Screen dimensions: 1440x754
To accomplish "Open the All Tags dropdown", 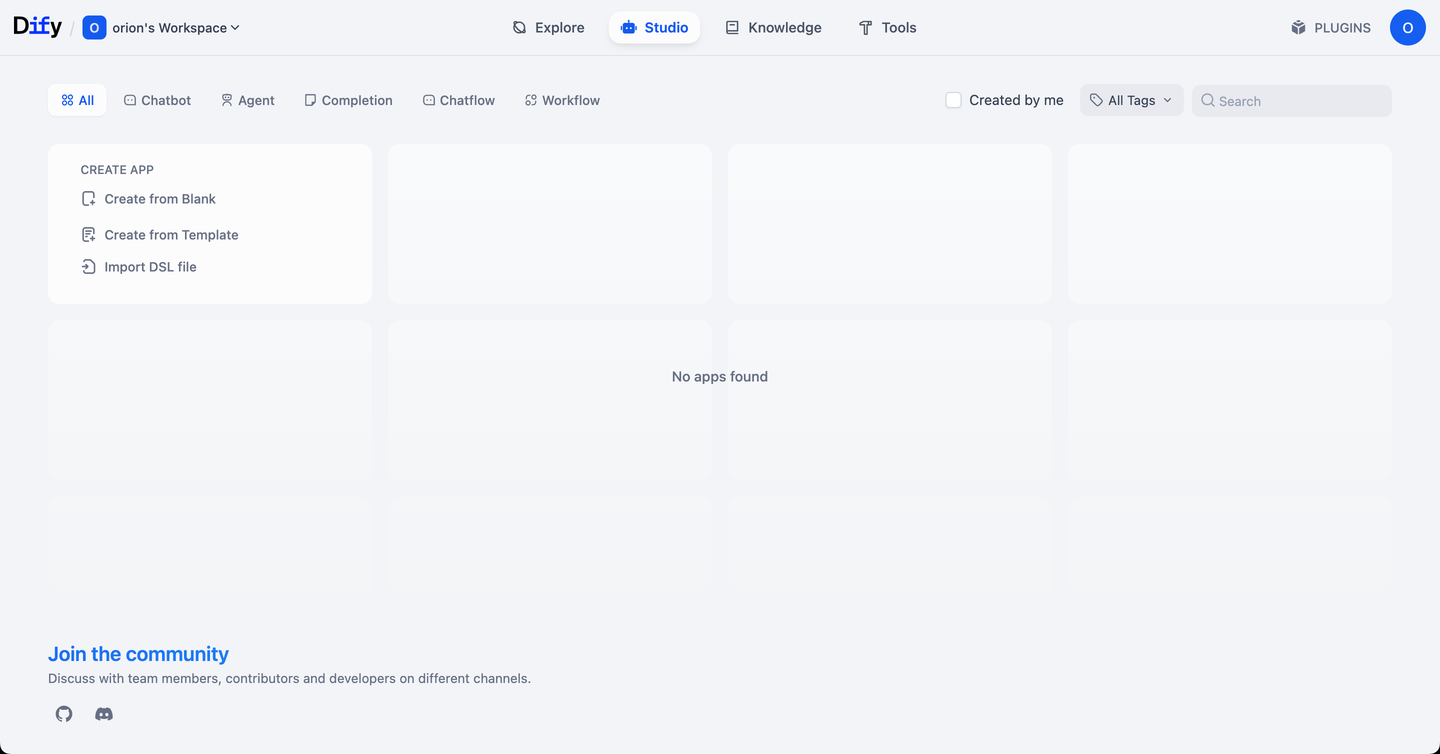I will click(x=1131, y=100).
